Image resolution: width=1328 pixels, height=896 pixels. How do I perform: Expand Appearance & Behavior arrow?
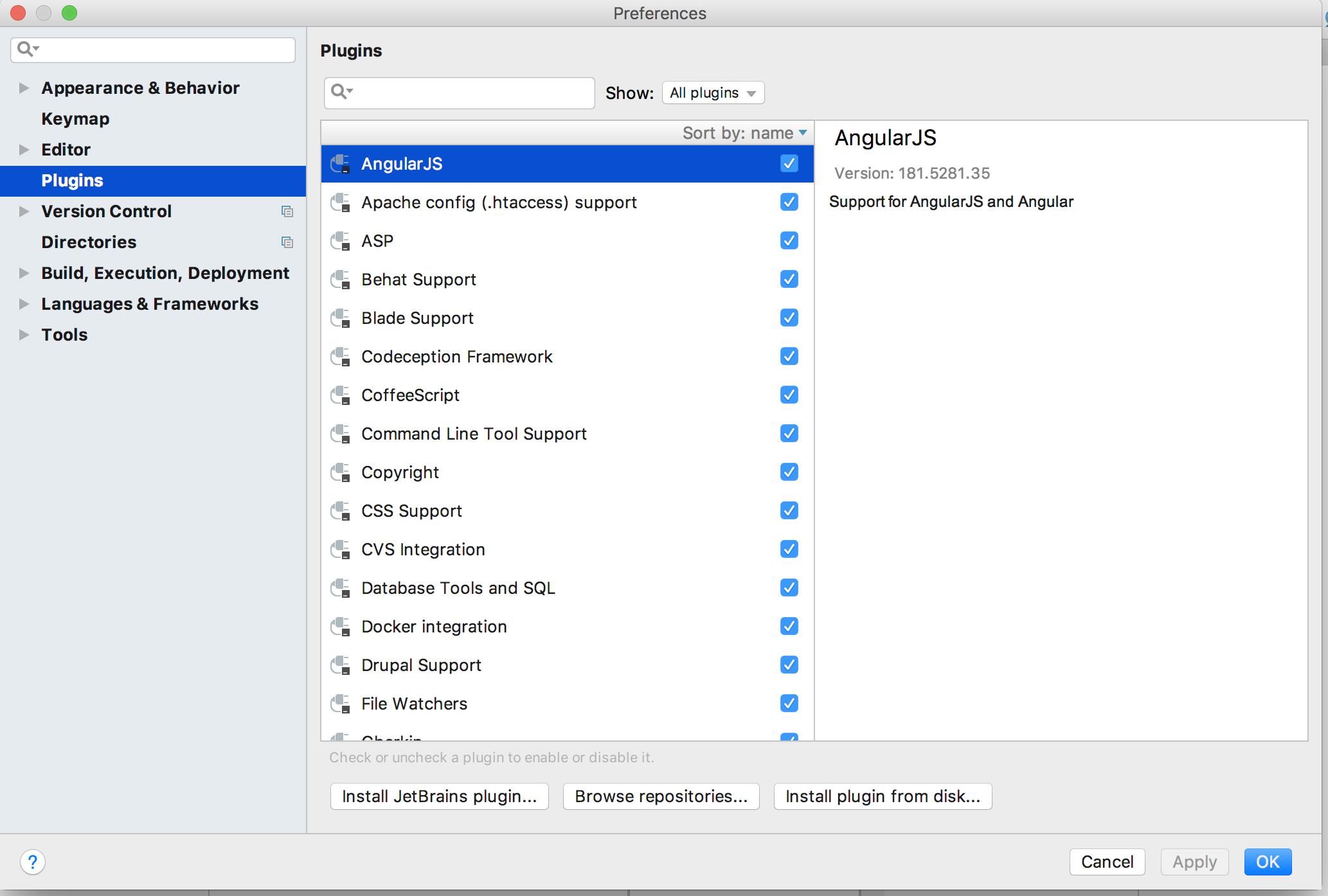[x=24, y=88]
